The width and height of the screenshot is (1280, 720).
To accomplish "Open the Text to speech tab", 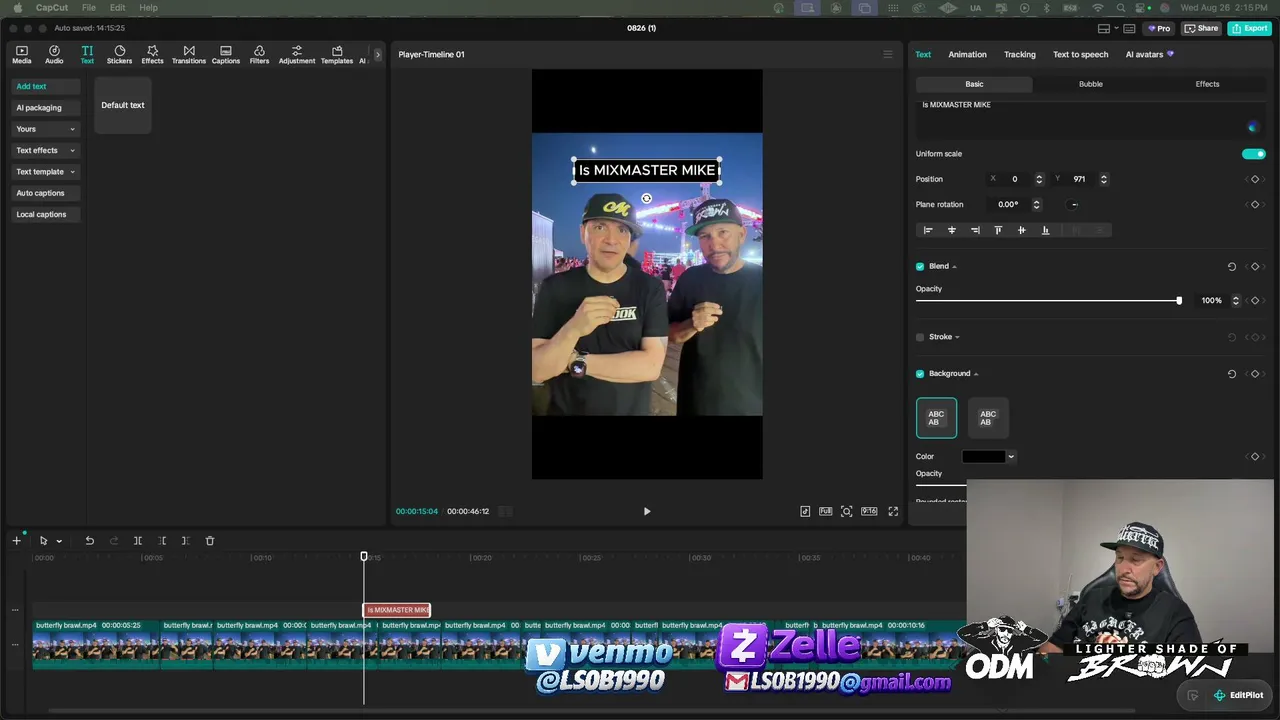I will point(1080,54).
